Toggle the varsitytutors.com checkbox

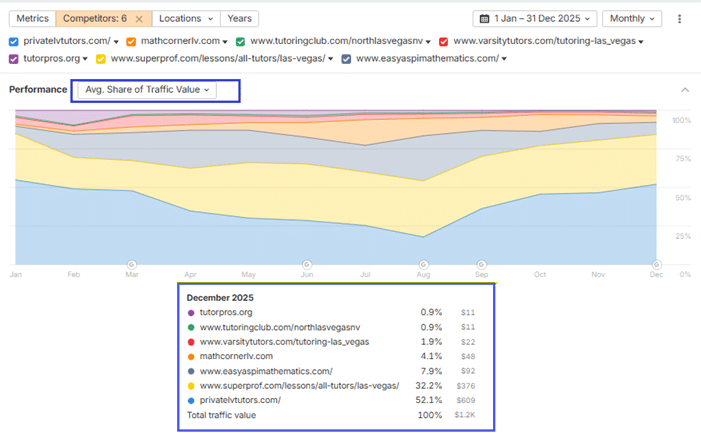coord(443,42)
